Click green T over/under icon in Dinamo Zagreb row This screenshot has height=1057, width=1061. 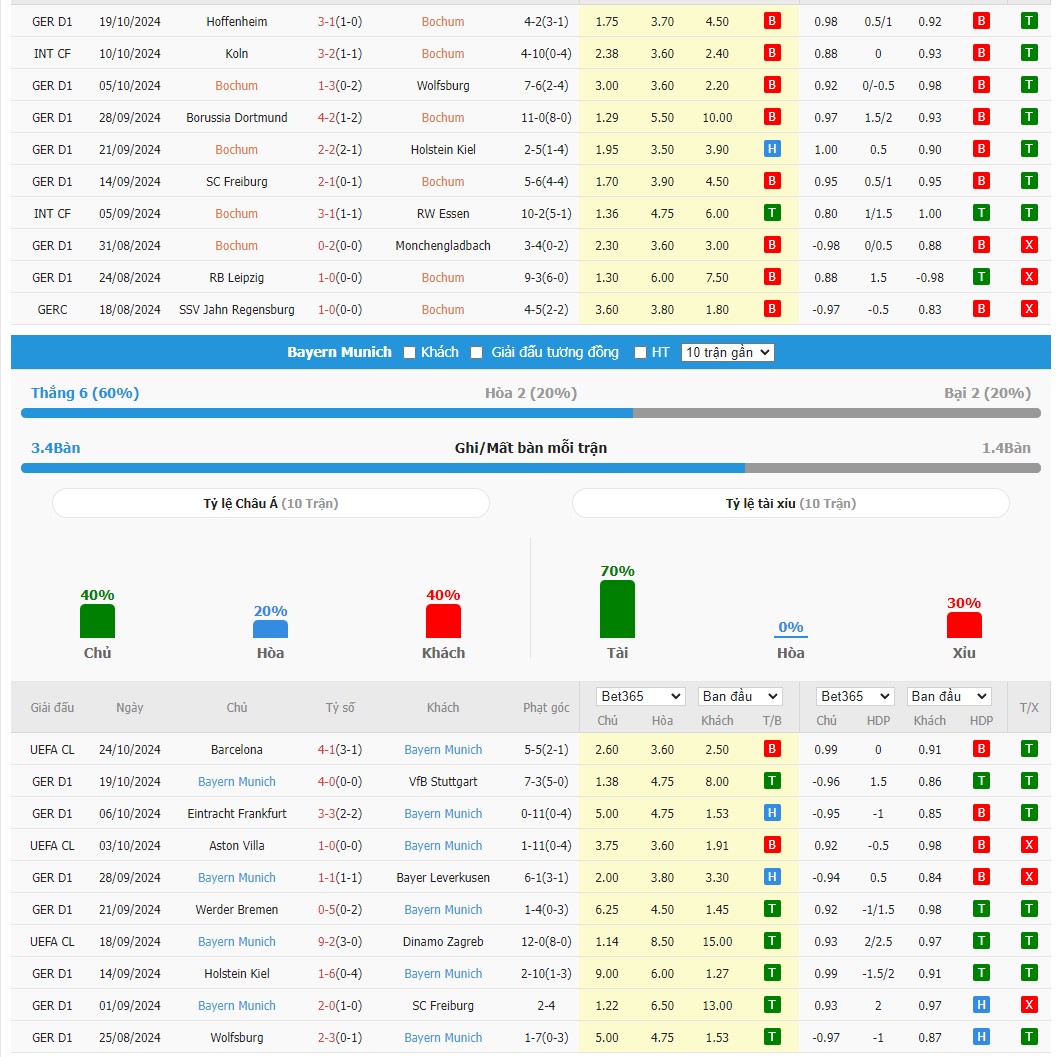[x=1029, y=941]
